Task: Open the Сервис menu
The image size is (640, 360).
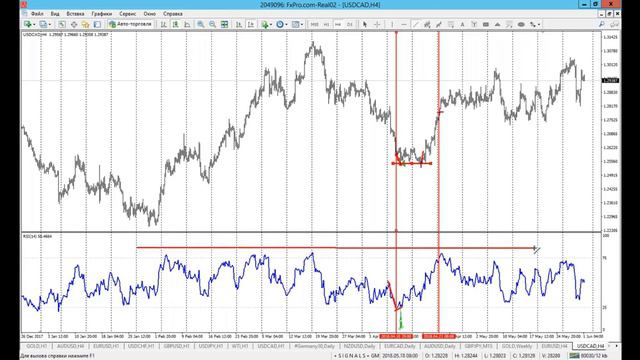Action: tap(128, 14)
